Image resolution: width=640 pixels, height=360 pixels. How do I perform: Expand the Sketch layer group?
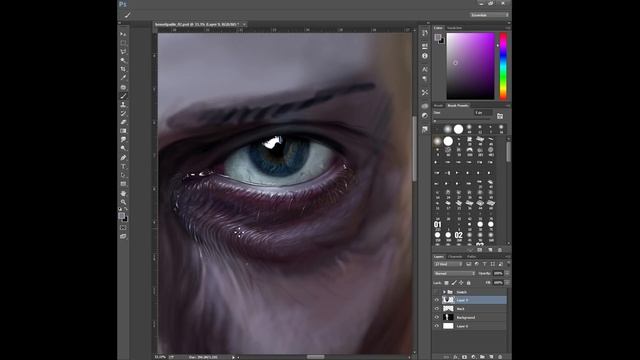tap(444, 292)
